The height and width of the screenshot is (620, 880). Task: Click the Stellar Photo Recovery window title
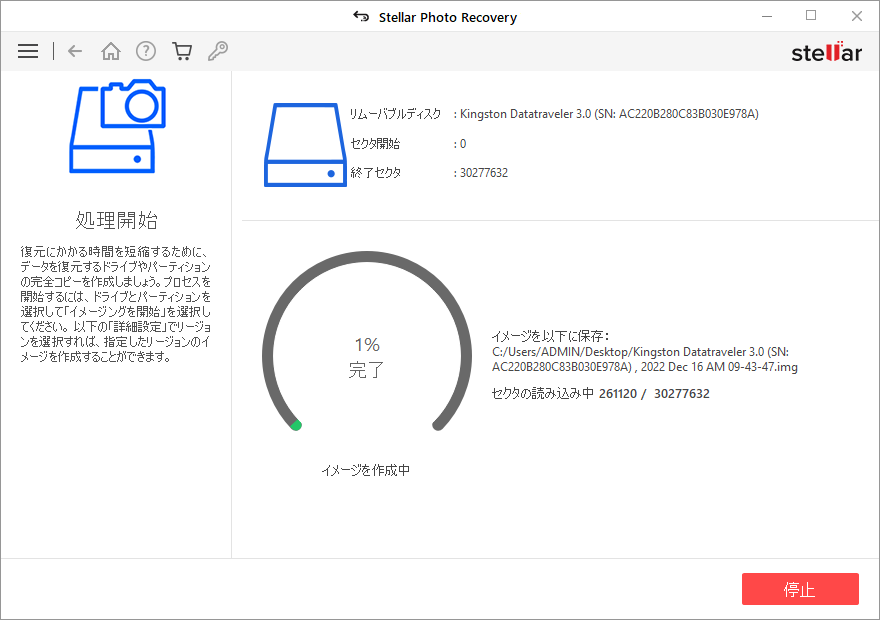[448, 17]
